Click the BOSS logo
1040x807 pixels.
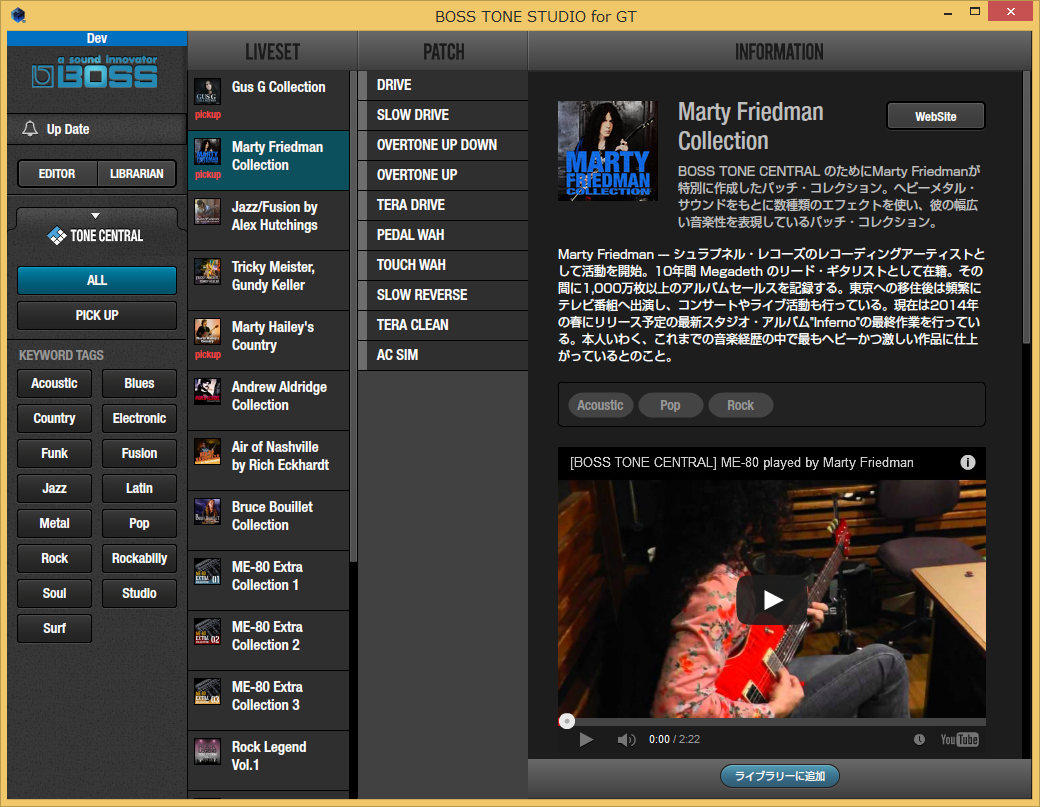pyautogui.click(x=95, y=72)
